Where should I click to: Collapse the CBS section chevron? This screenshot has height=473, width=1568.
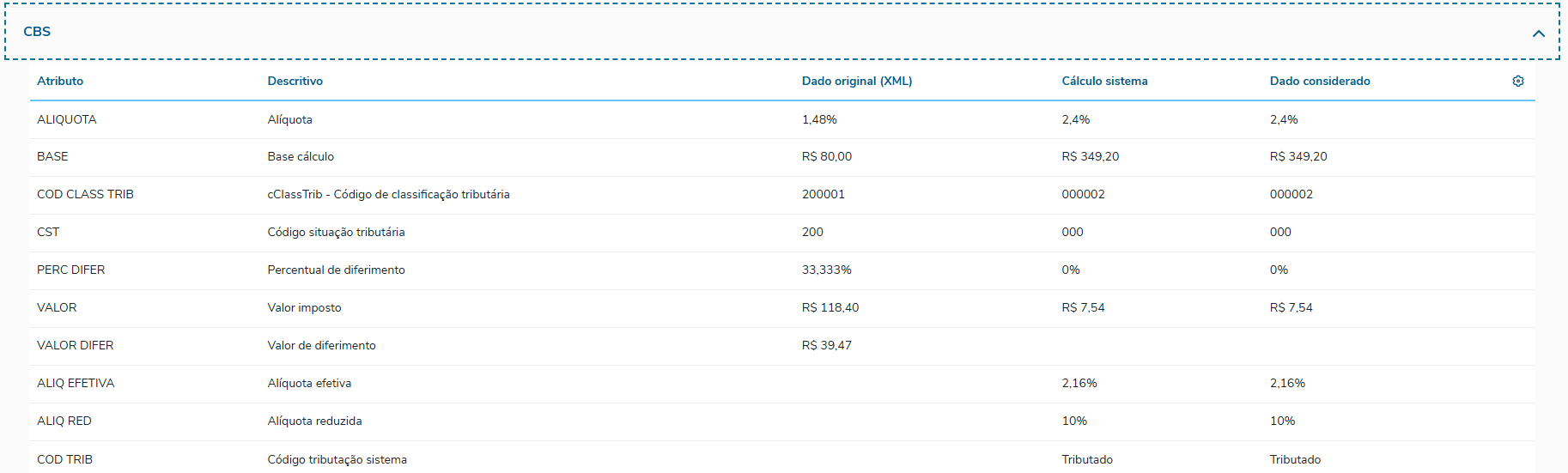tap(1538, 33)
